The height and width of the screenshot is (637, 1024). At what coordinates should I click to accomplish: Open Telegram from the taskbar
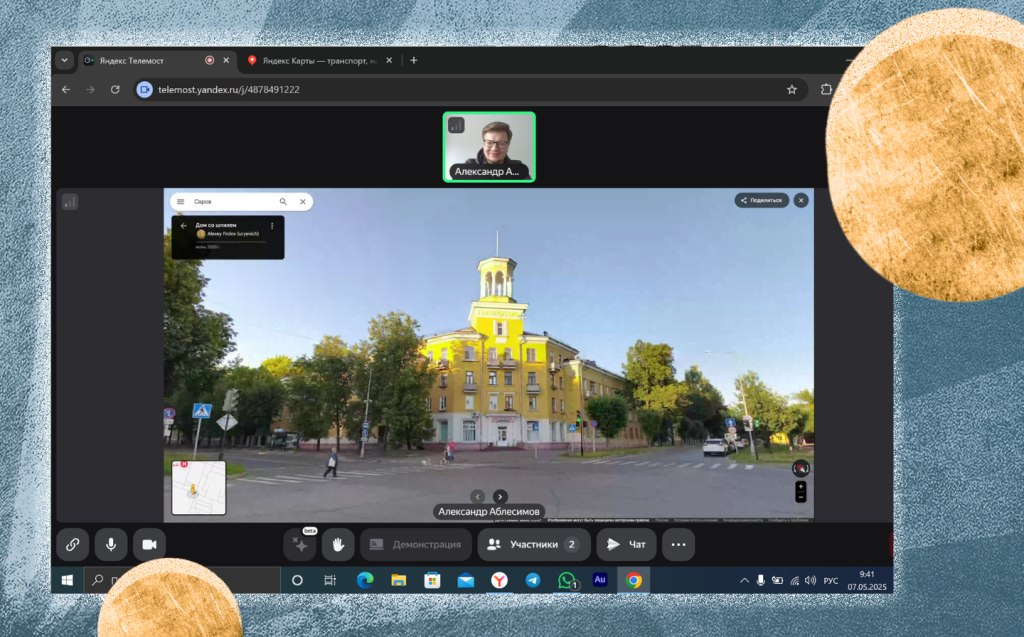tap(533, 580)
